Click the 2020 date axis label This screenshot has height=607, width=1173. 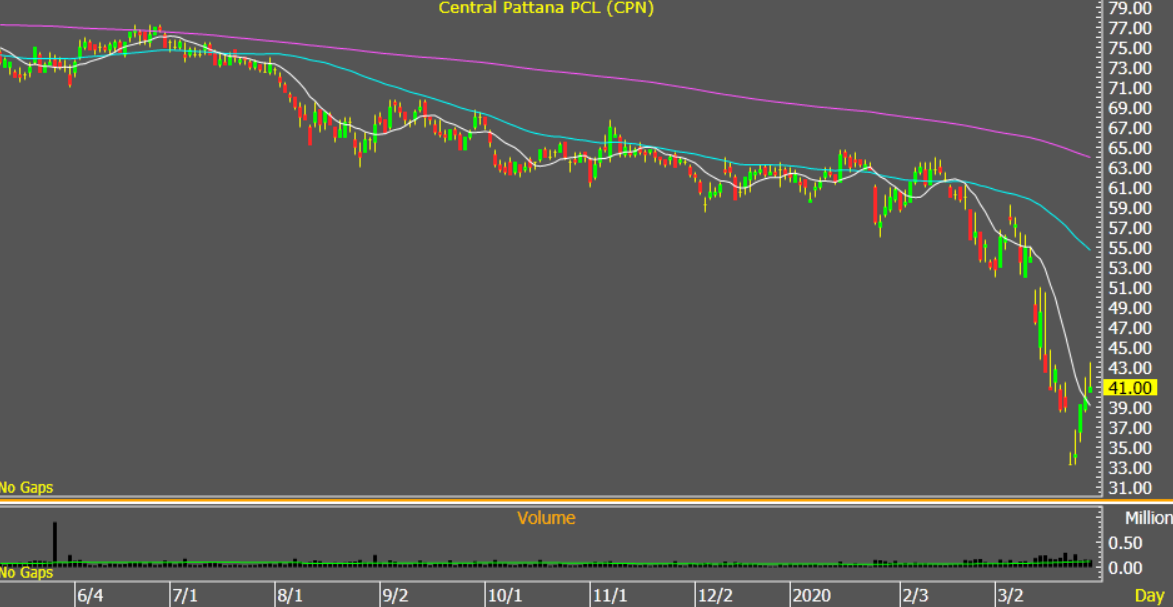[812, 596]
